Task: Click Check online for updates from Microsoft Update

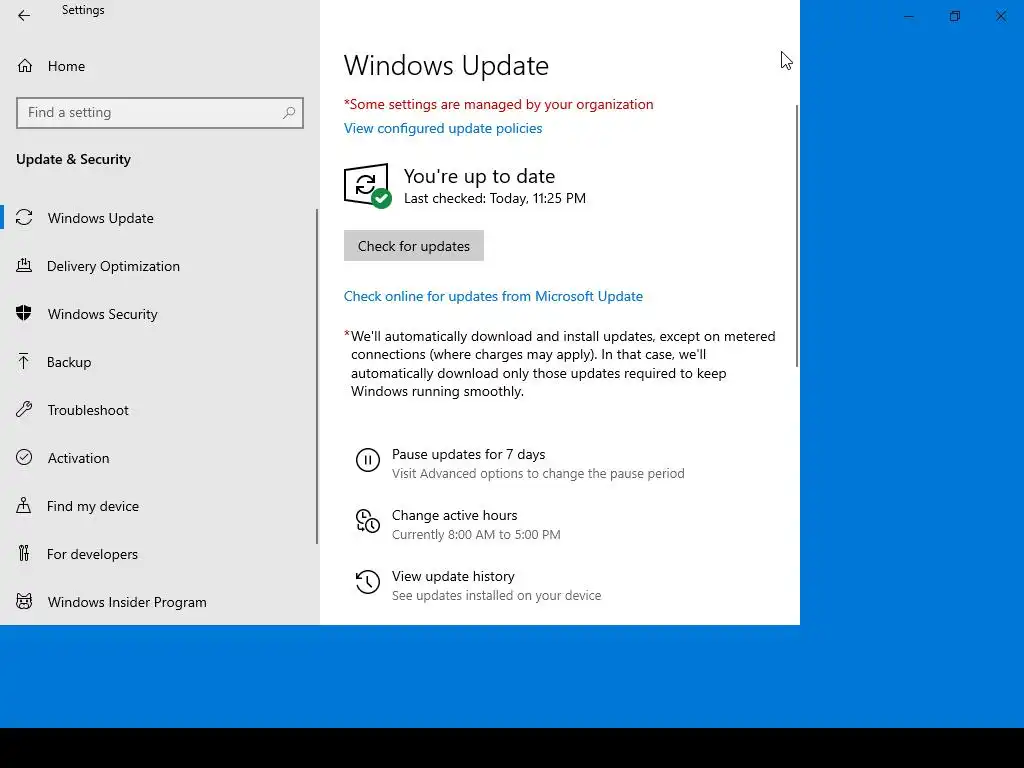Action: (x=493, y=296)
